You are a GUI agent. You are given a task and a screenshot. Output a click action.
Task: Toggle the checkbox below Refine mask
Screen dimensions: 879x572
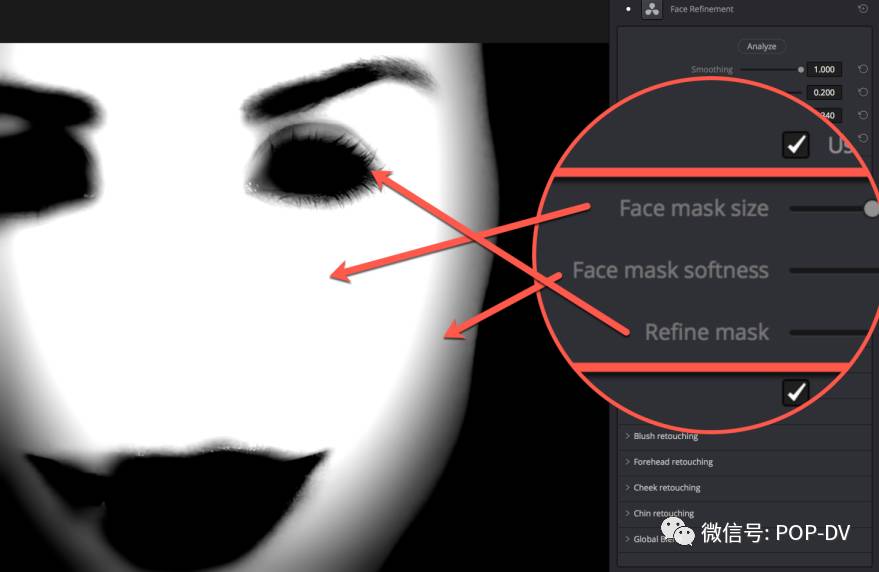point(795,392)
